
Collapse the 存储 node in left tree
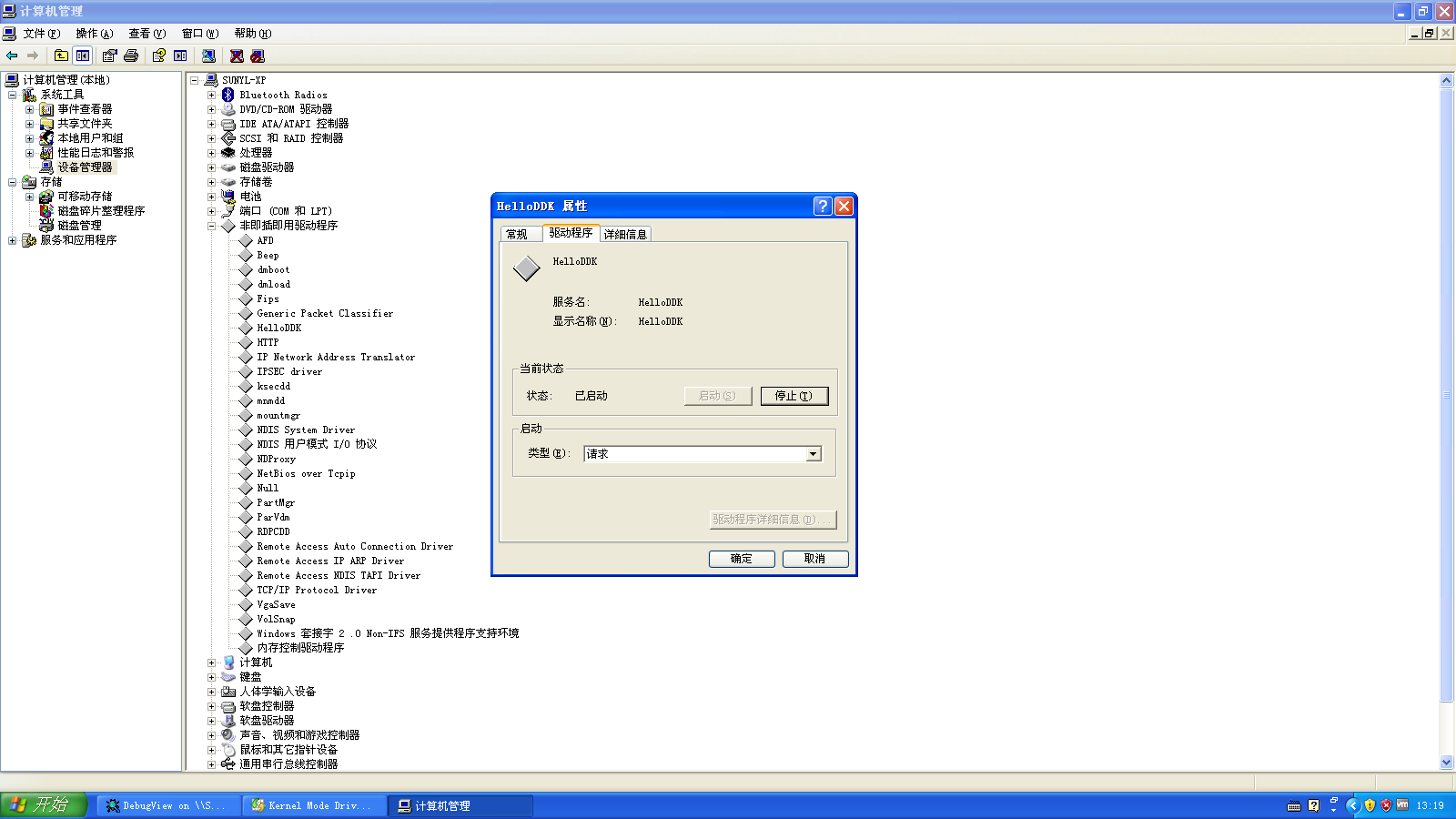(12, 182)
